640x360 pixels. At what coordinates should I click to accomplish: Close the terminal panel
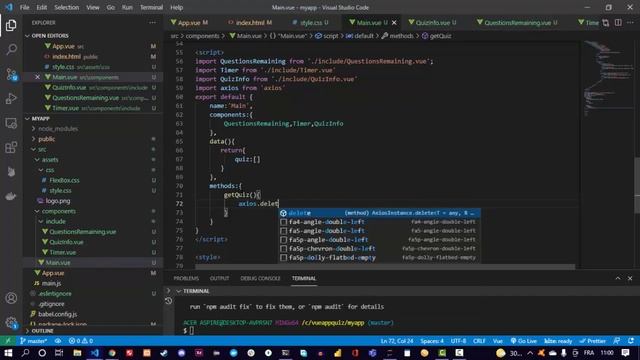coord(630,278)
